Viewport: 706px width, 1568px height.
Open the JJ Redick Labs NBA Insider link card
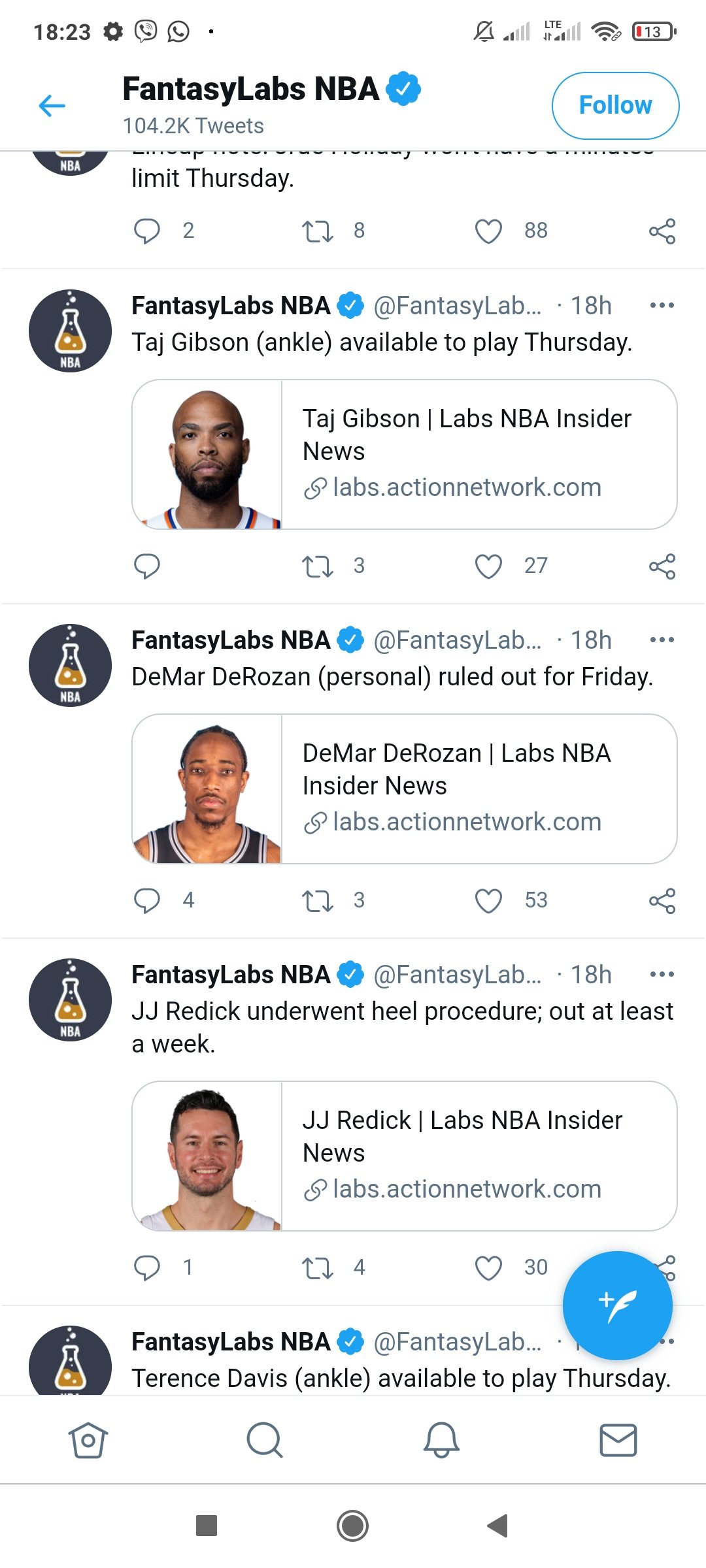pos(477,1155)
